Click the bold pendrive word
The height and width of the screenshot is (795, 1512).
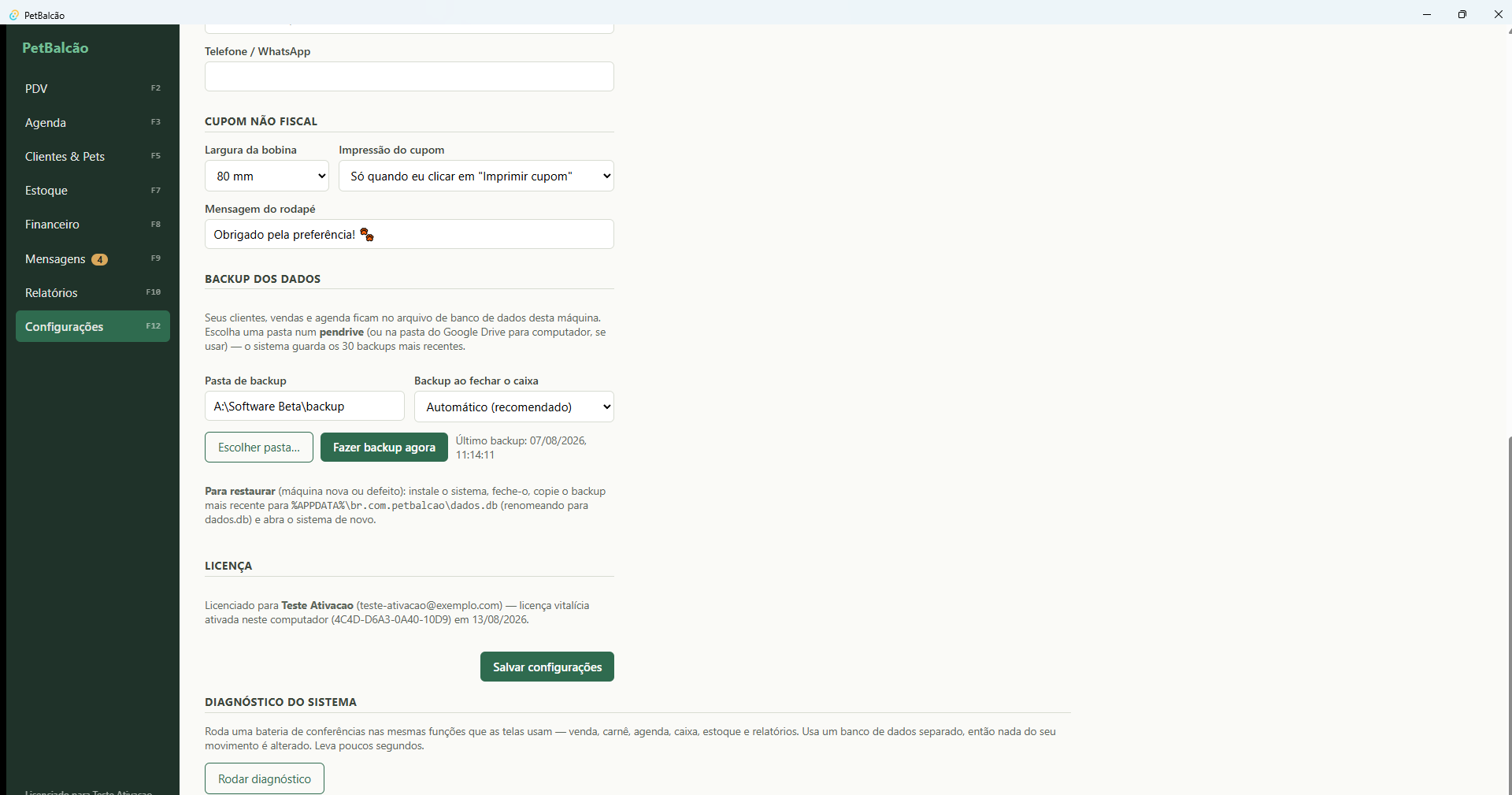(342, 332)
